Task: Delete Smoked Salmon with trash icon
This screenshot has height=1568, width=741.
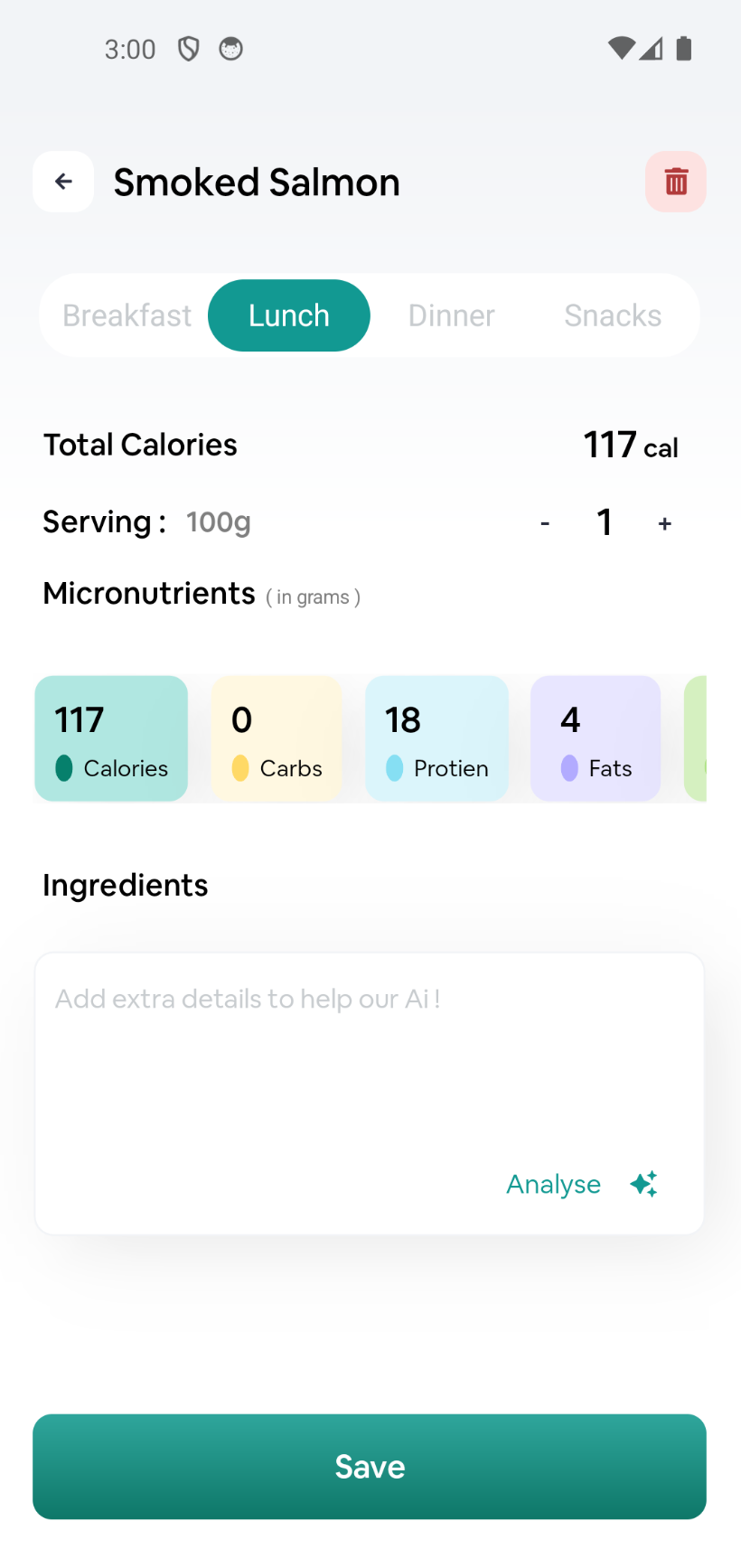Action: (676, 182)
